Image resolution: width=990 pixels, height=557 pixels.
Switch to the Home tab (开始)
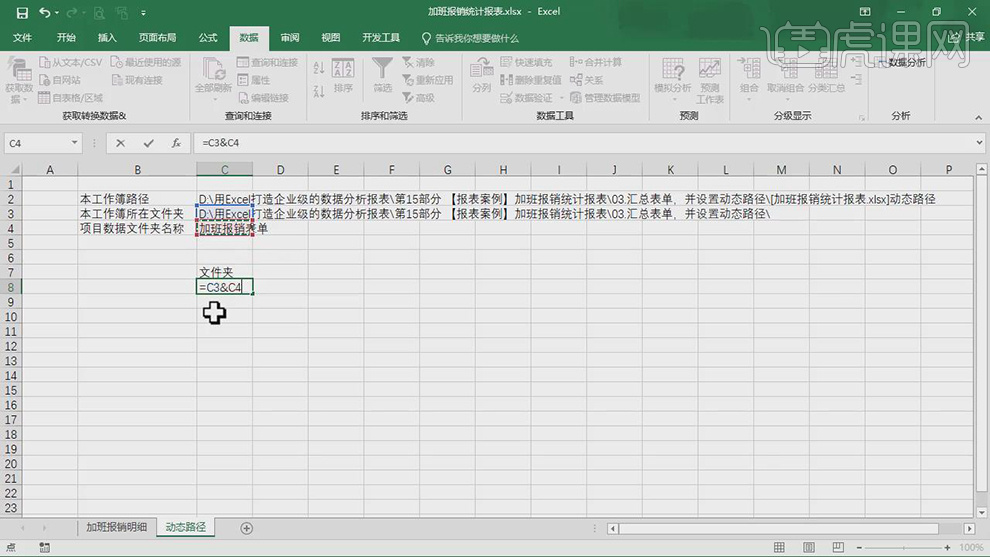(x=66, y=38)
